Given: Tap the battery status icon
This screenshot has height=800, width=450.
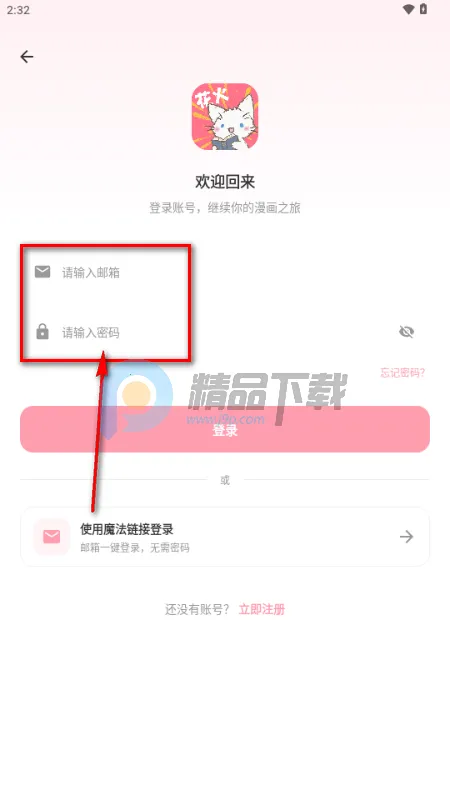Looking at the screenshot, I should pos(423,9).
